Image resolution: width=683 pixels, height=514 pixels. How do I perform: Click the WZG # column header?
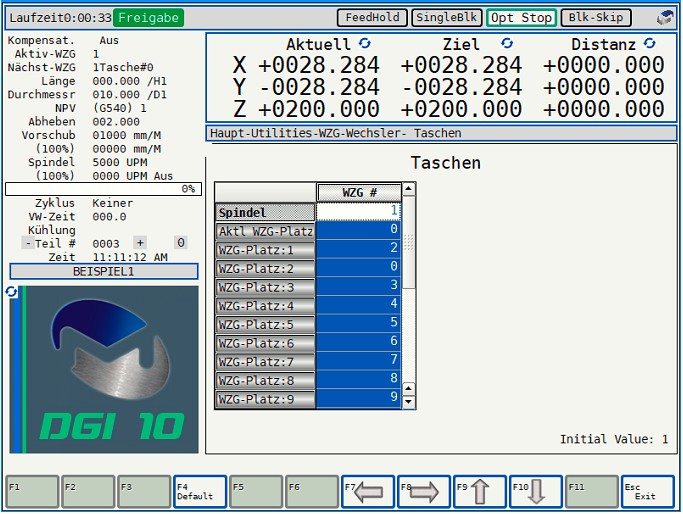click(x=359, y=192)
